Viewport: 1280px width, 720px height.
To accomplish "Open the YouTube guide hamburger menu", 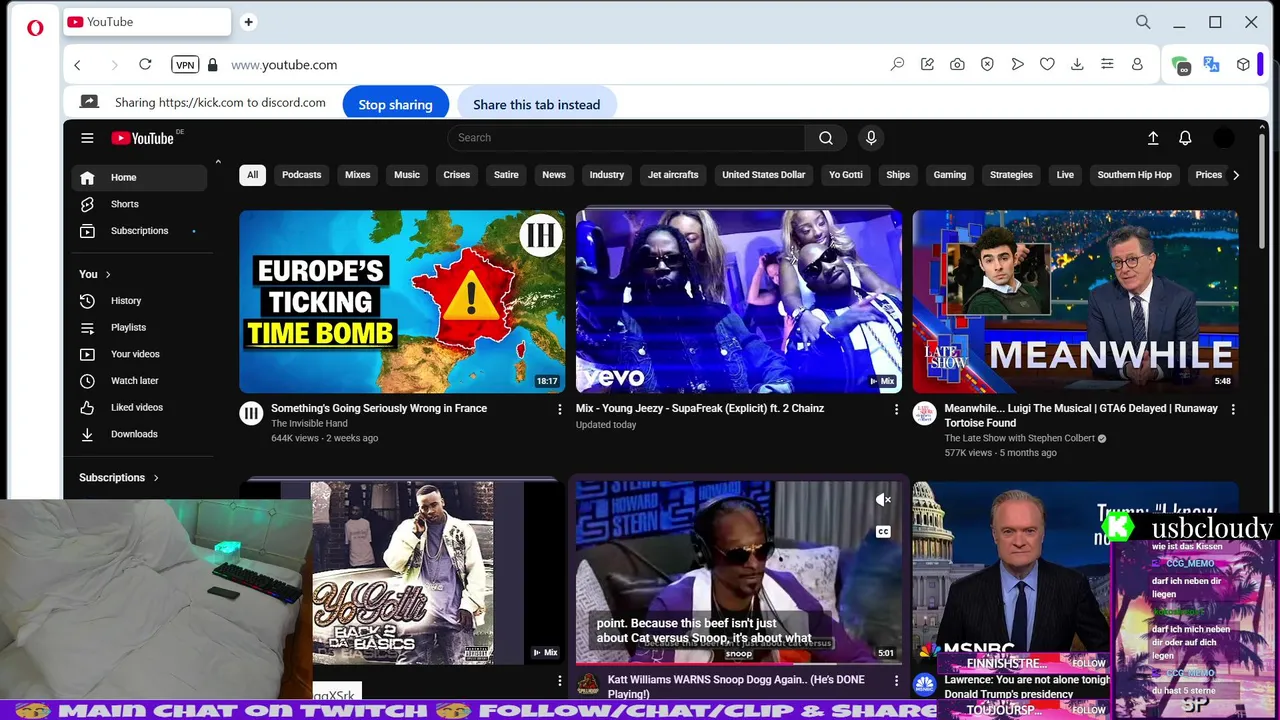I will click(x=87, y=138).
